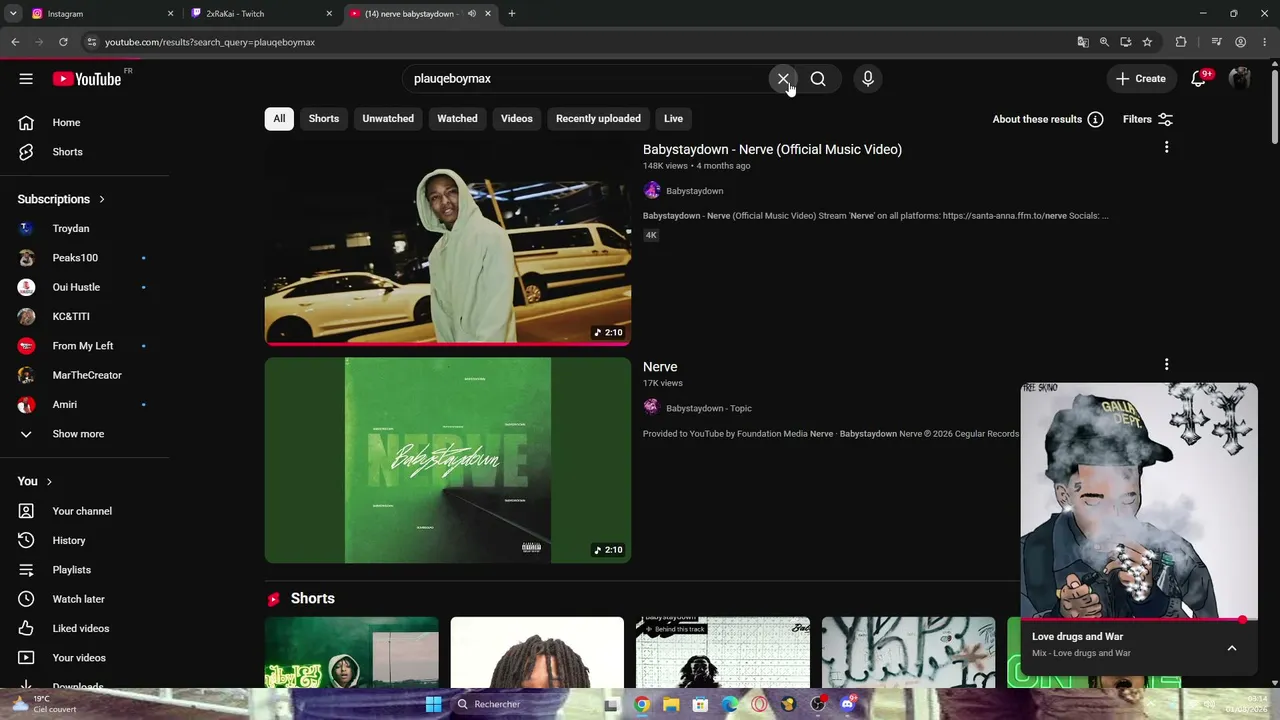Viewport: 1280px width, 720px height.
Task: Reload the current page
Action: click(63, 42)
